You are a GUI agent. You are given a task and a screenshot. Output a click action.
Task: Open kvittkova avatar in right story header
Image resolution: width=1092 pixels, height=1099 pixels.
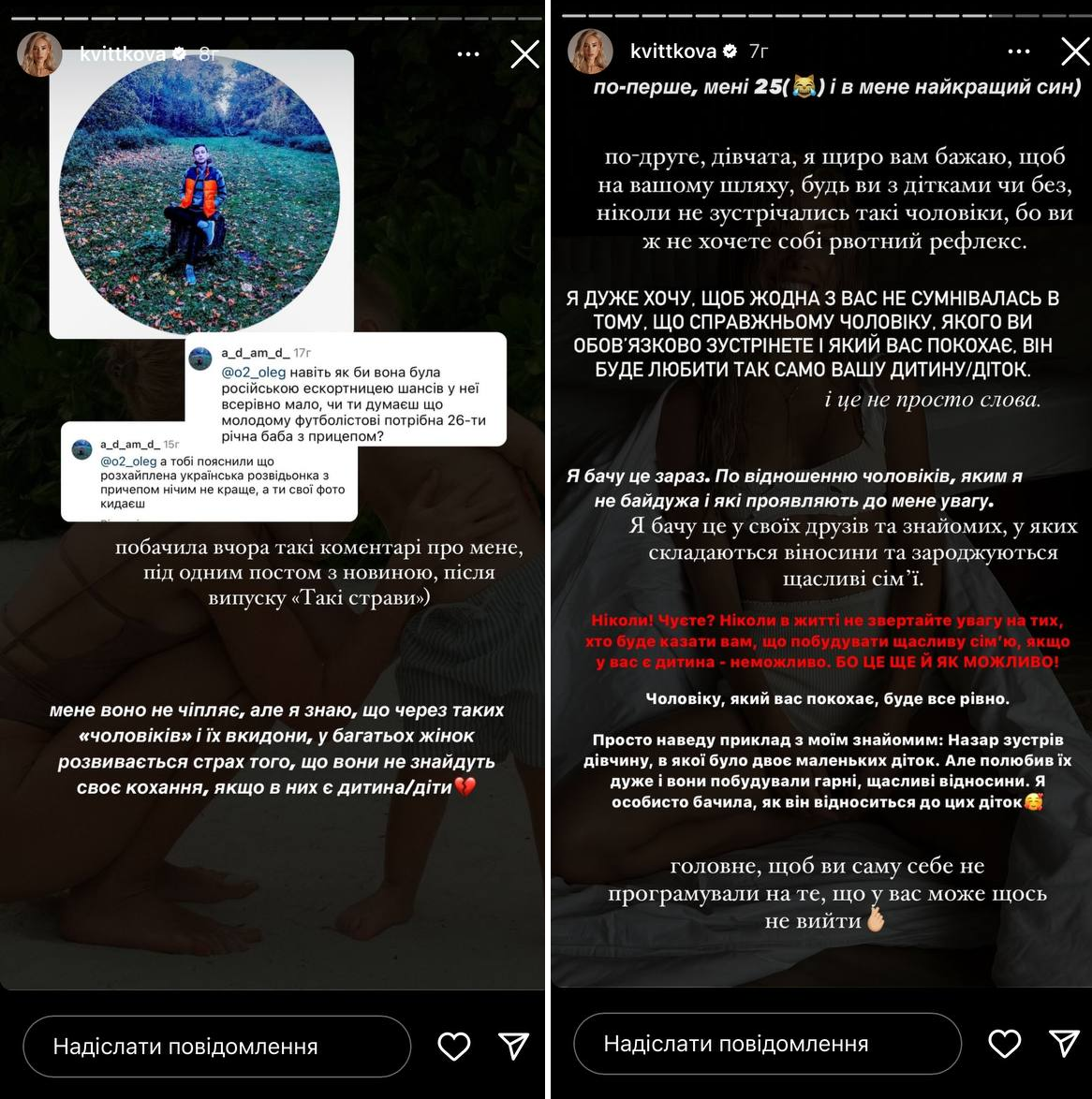(590, 51)
